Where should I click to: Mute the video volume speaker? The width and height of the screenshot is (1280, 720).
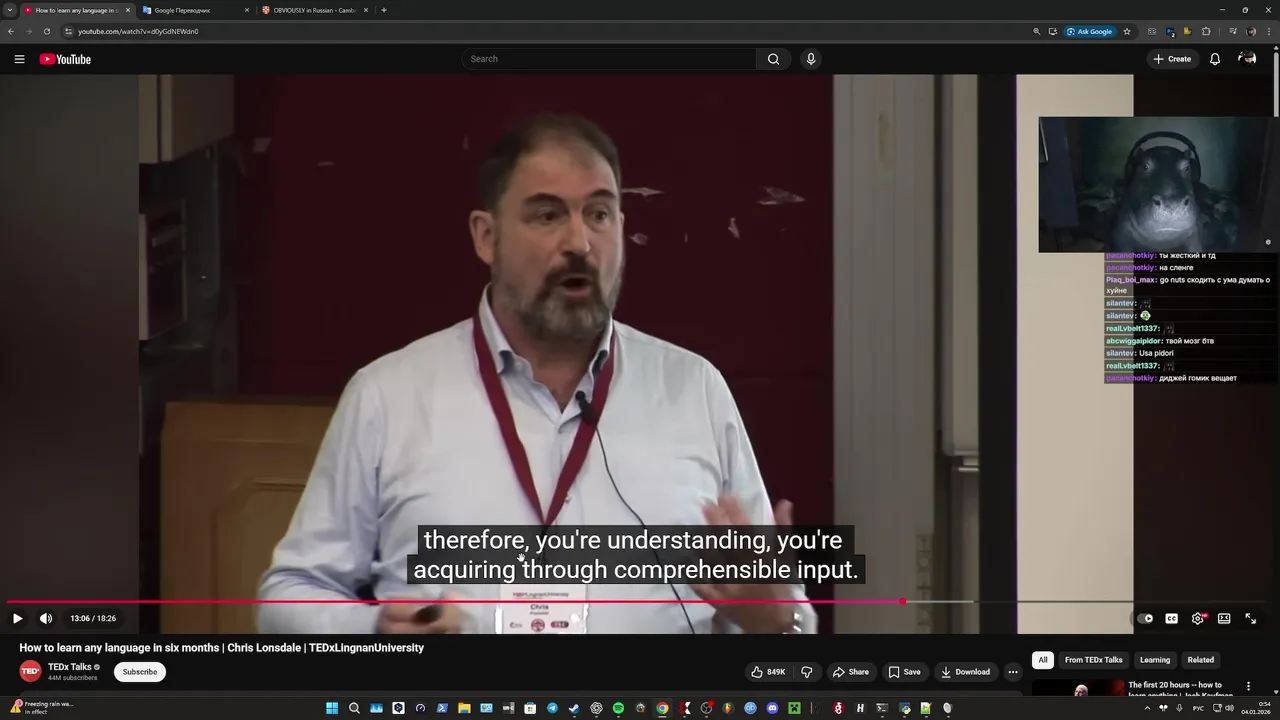(x=46, y=619)
